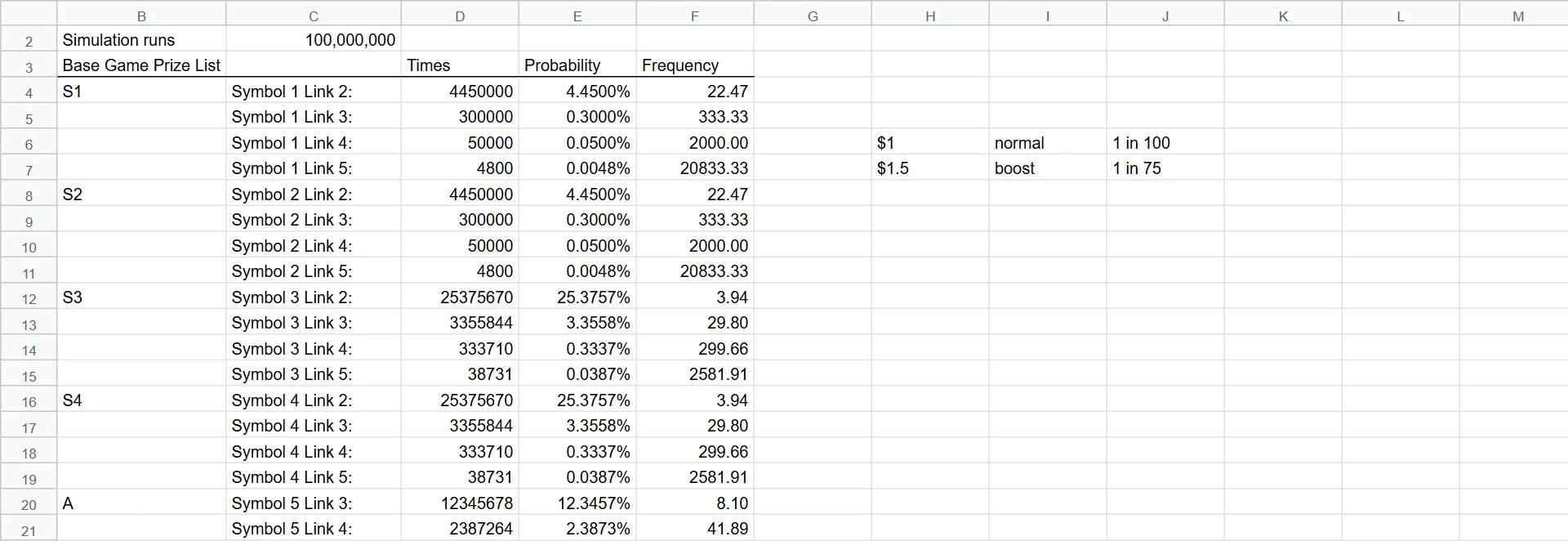
Task: Click Symbol 3 Link 5 frequency 2581.91
Action: [695, 374]
